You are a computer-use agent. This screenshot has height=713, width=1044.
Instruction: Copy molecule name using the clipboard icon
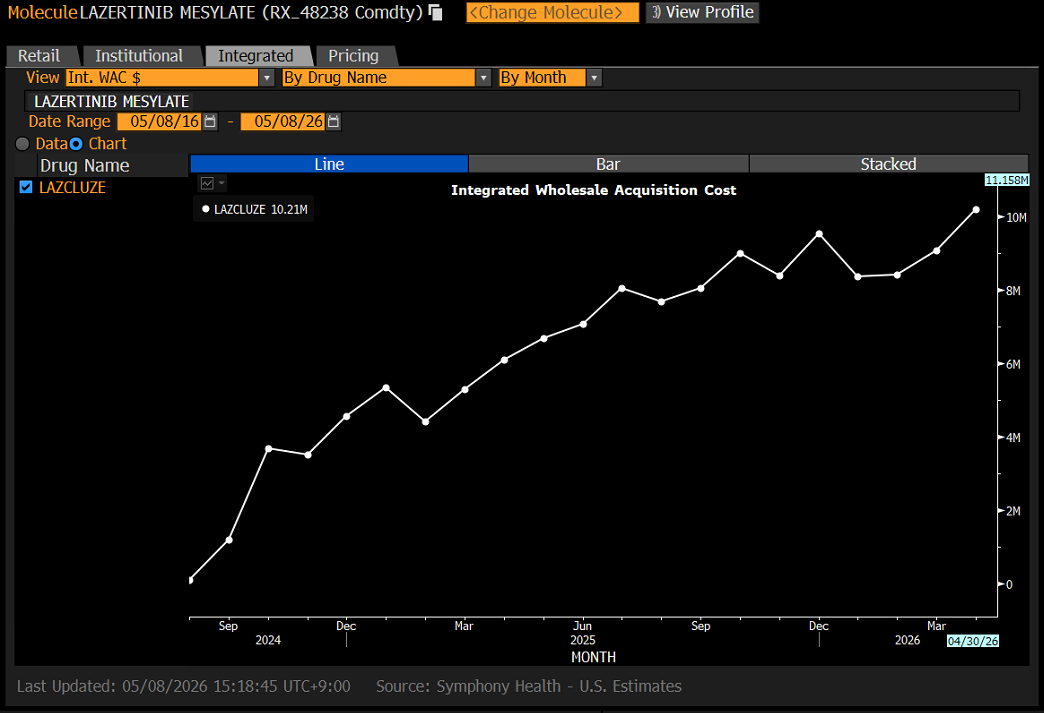click(435, 13)
